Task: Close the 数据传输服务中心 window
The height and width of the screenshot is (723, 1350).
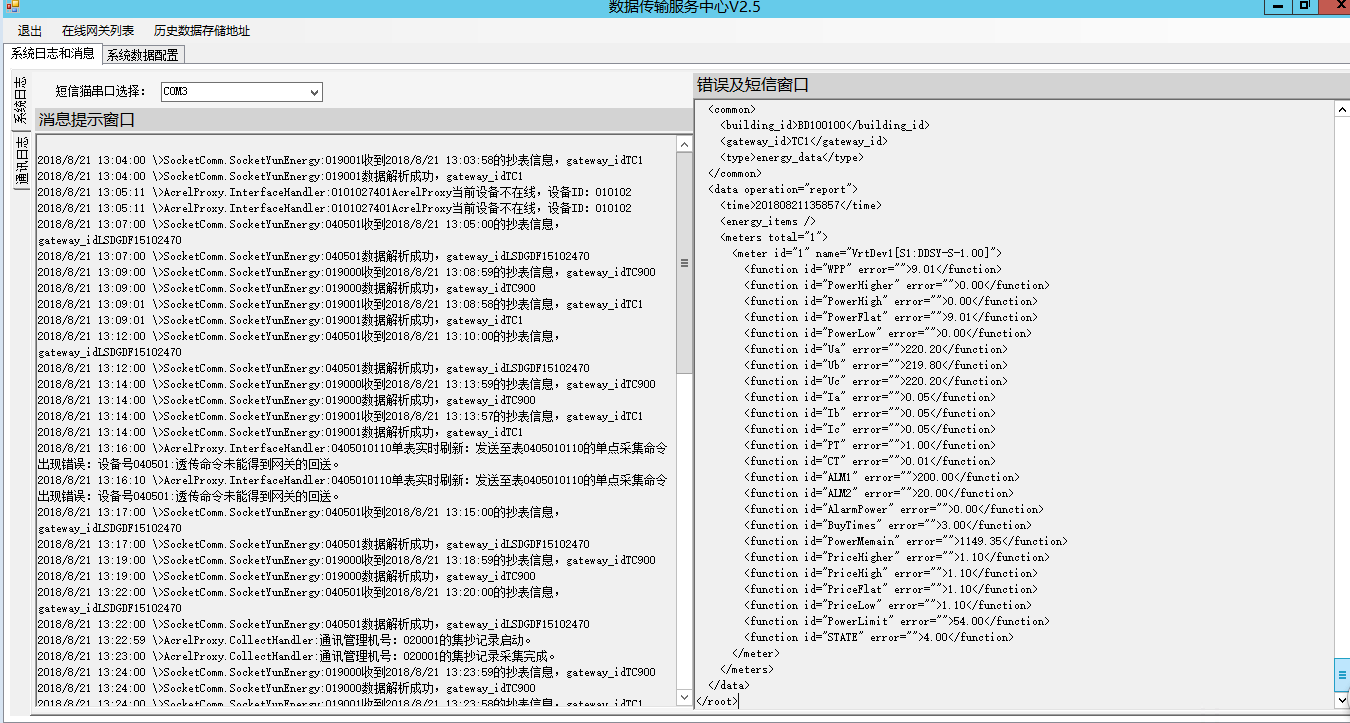Action: 1334,6
